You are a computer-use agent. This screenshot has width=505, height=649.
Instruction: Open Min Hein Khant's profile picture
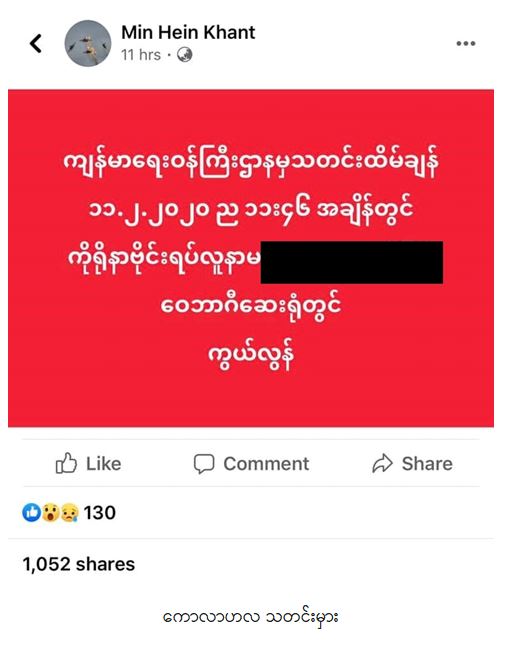click(x=88, y=43)
